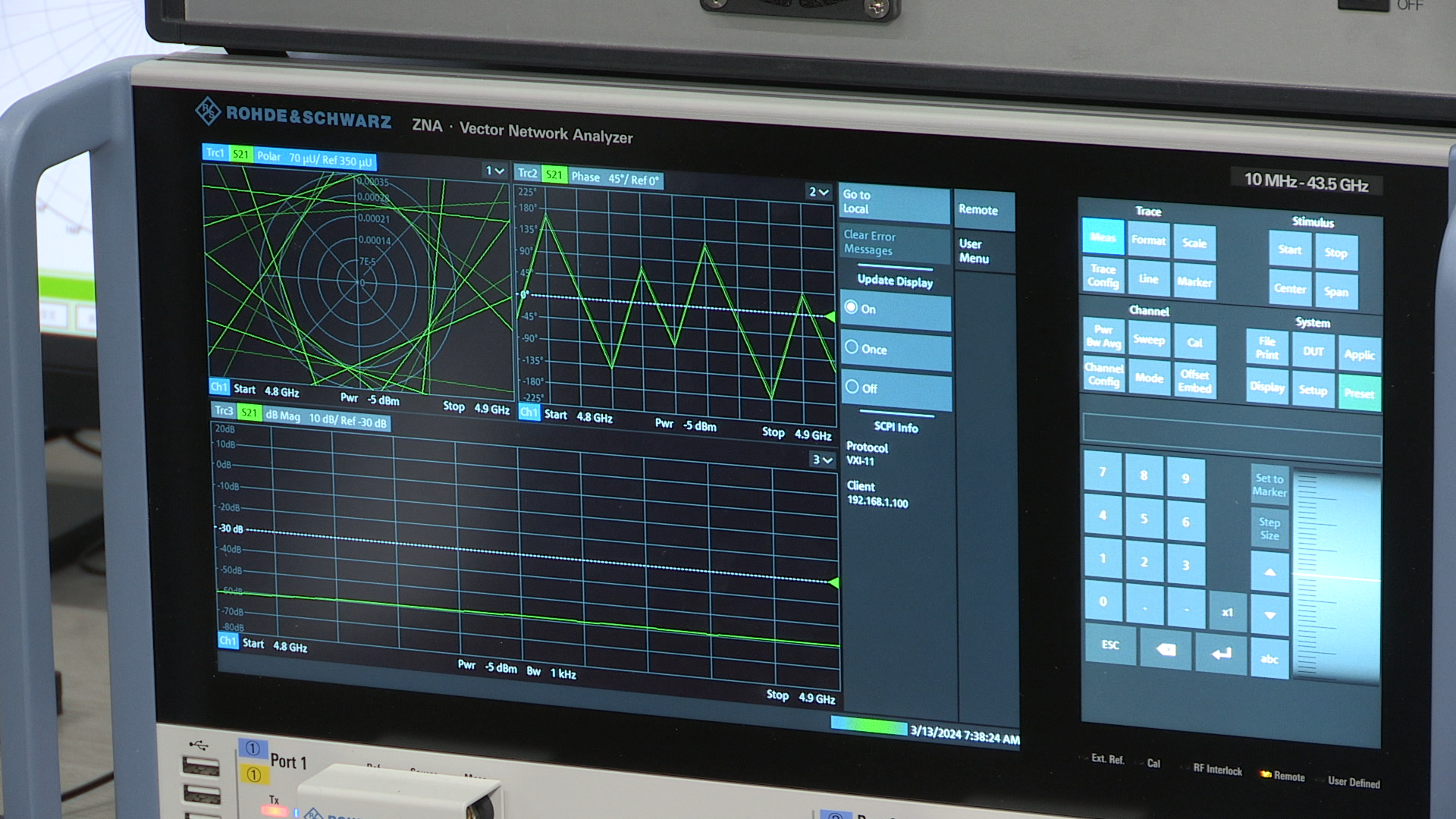This screenshot has height=819, width=1456.
Task: Select the Span stimulus key
Action: [x=1336, y=291]
